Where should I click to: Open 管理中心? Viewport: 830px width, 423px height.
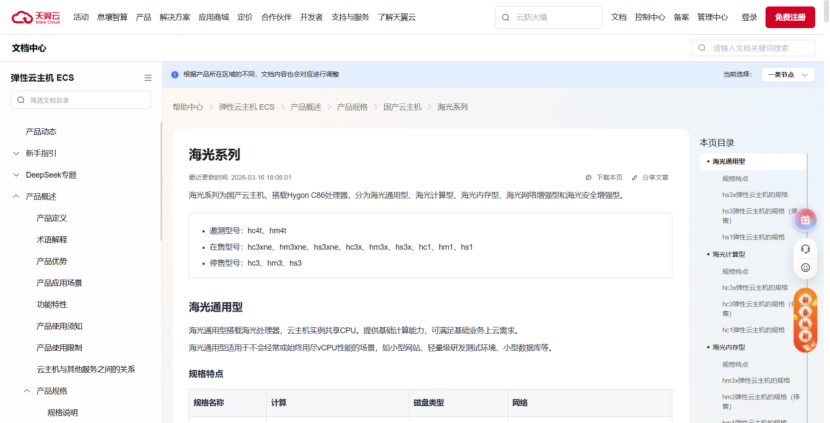[712, 17]
